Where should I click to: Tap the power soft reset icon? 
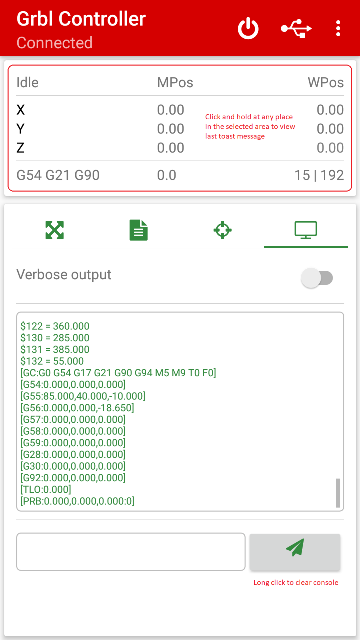coord(248,29)
